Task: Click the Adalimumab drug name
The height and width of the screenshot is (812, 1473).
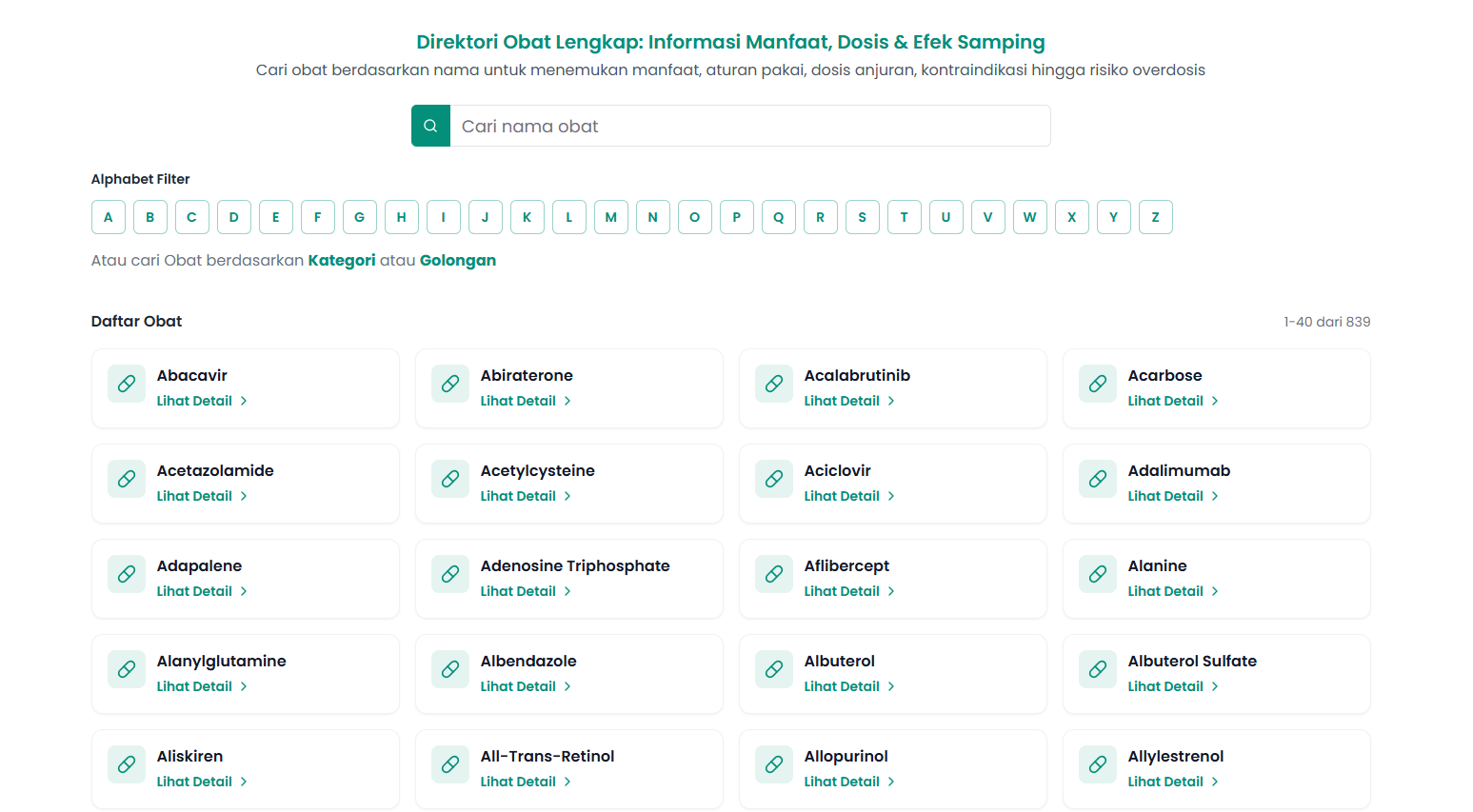Action: [x=1180, y=470]
